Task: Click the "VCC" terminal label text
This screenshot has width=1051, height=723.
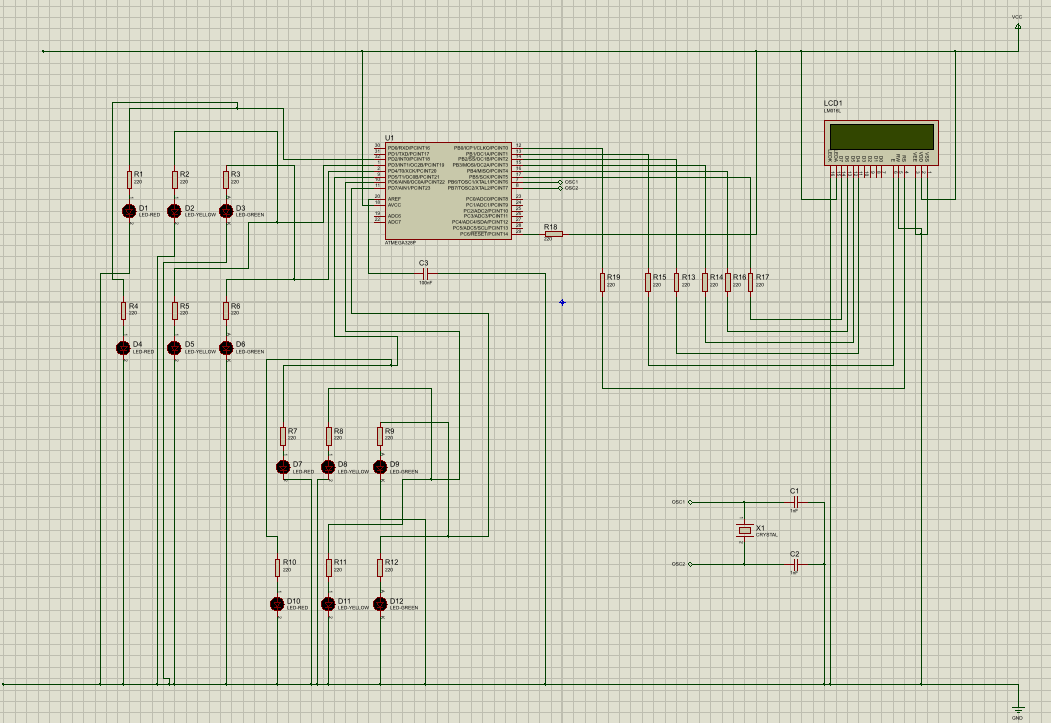Action: [x=1017, y=17]
